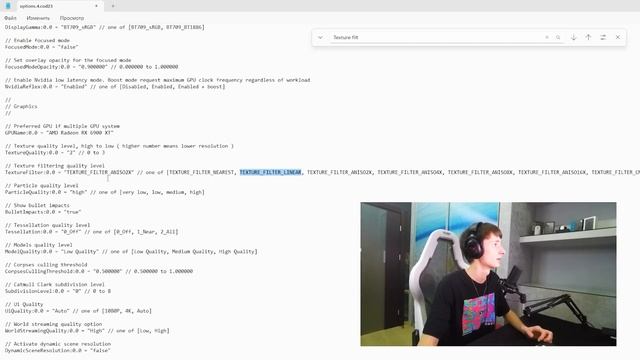Click the ModelQuality:0.0 Low Quality line
The image size is (640, 360).
(131, 251)
